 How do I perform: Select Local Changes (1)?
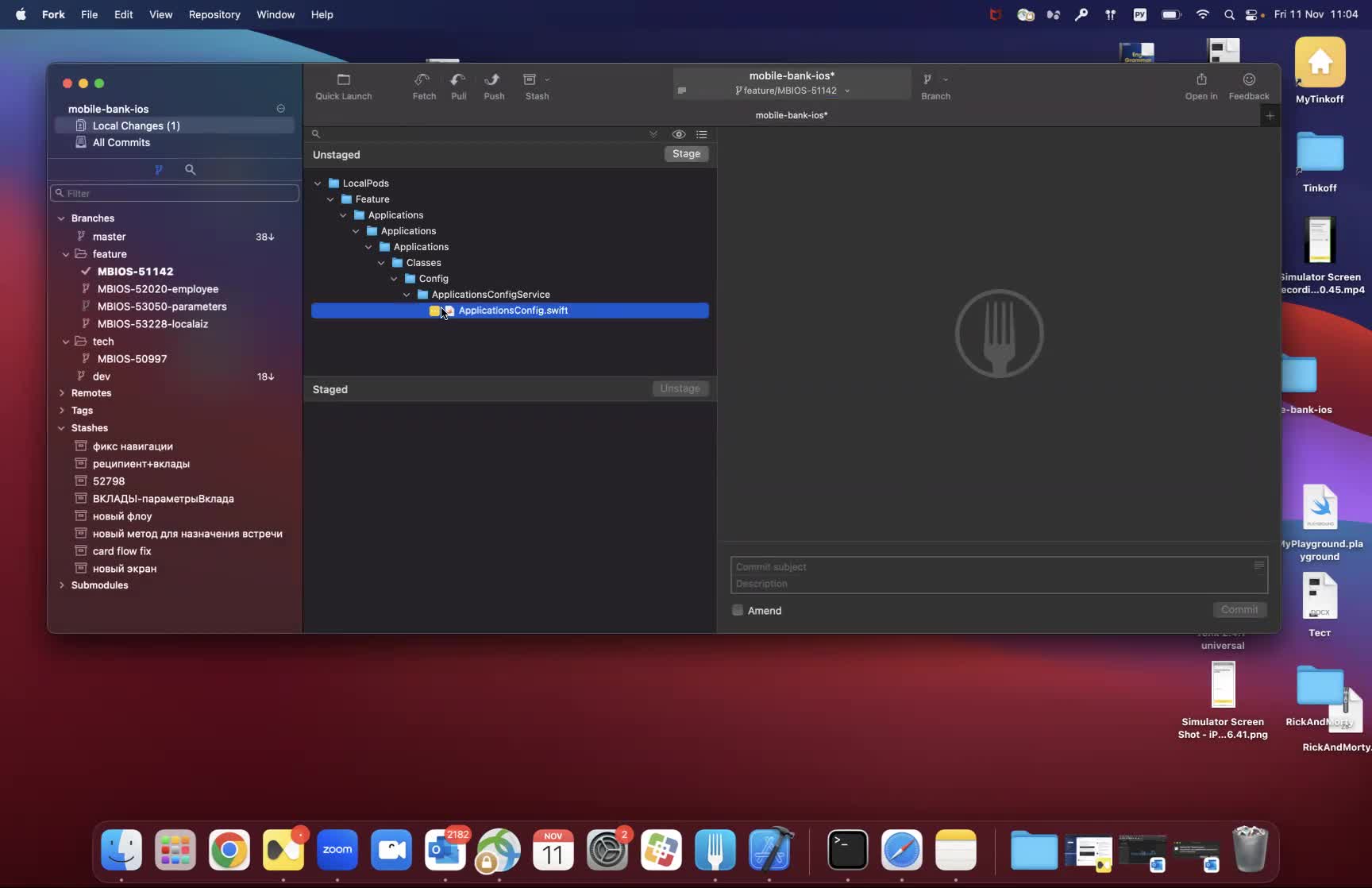(x=175, y=125)
